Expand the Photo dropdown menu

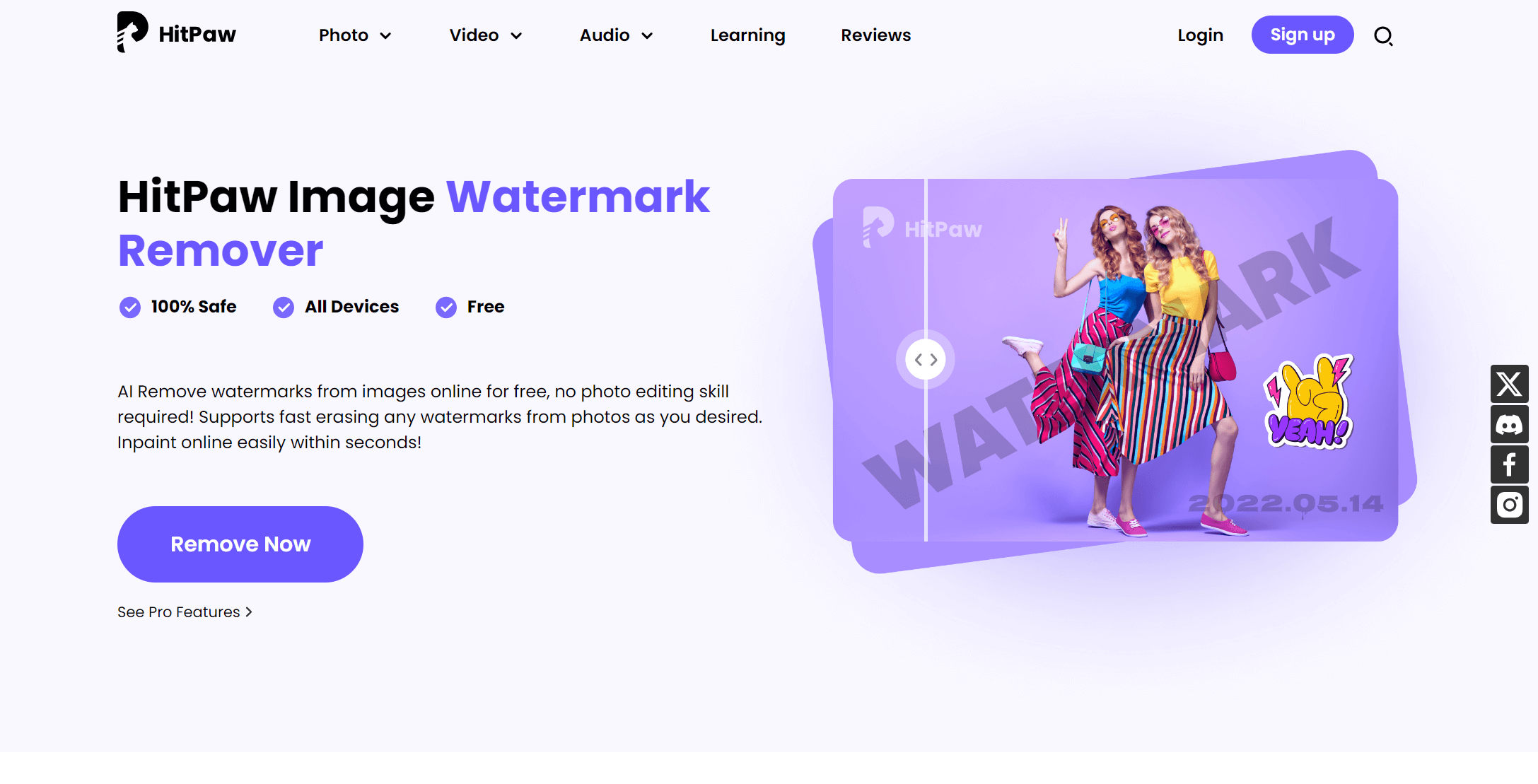coord(355,35)
